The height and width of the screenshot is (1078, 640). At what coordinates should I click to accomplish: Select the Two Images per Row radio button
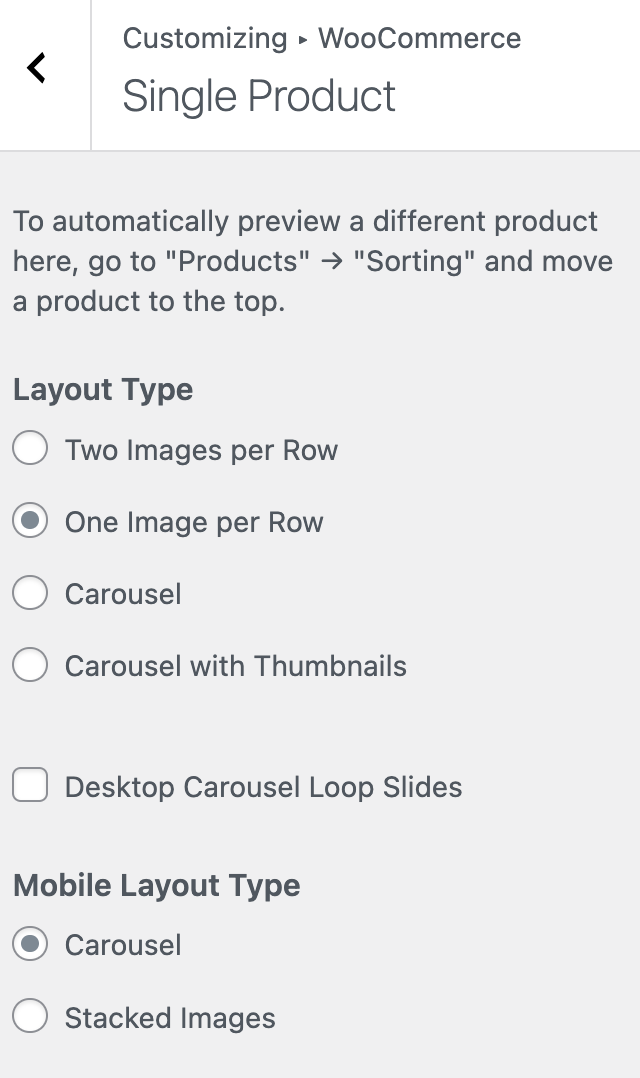click(x=30, y=450)
